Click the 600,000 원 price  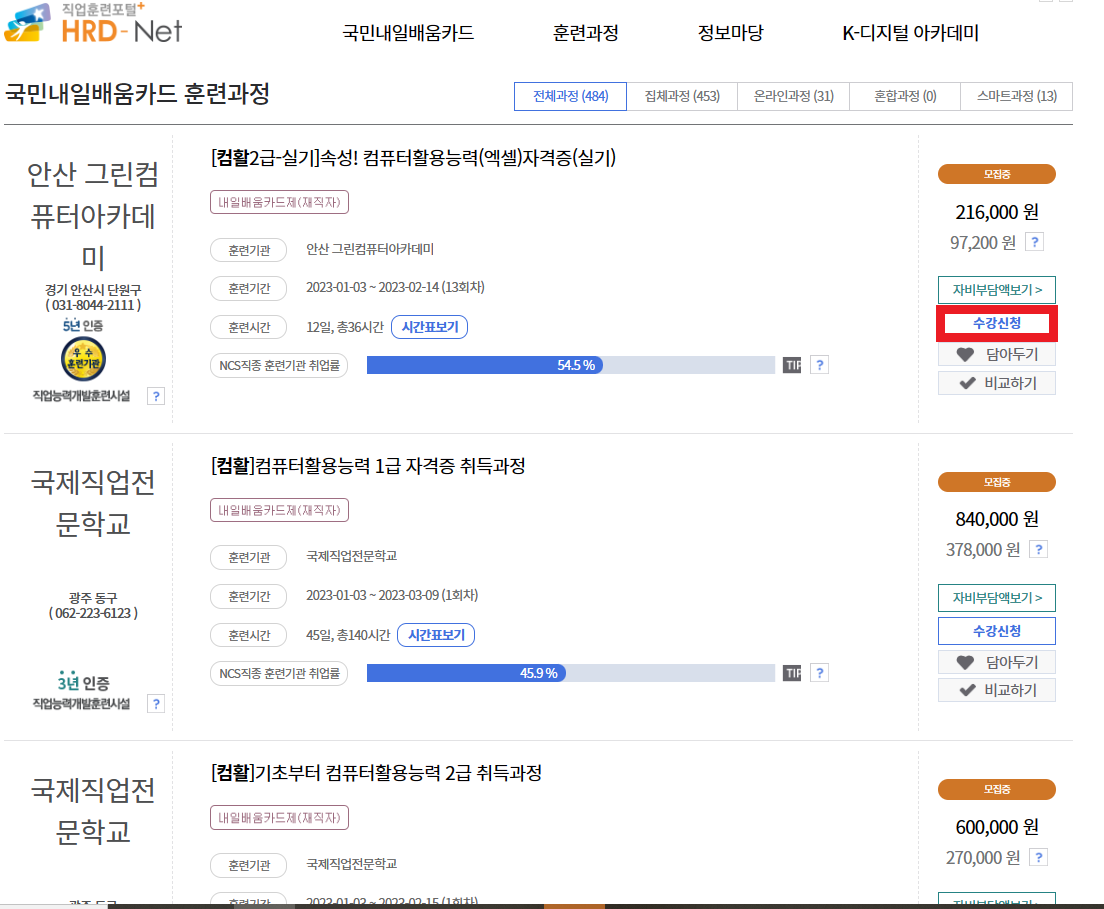(x=996, y=827)
